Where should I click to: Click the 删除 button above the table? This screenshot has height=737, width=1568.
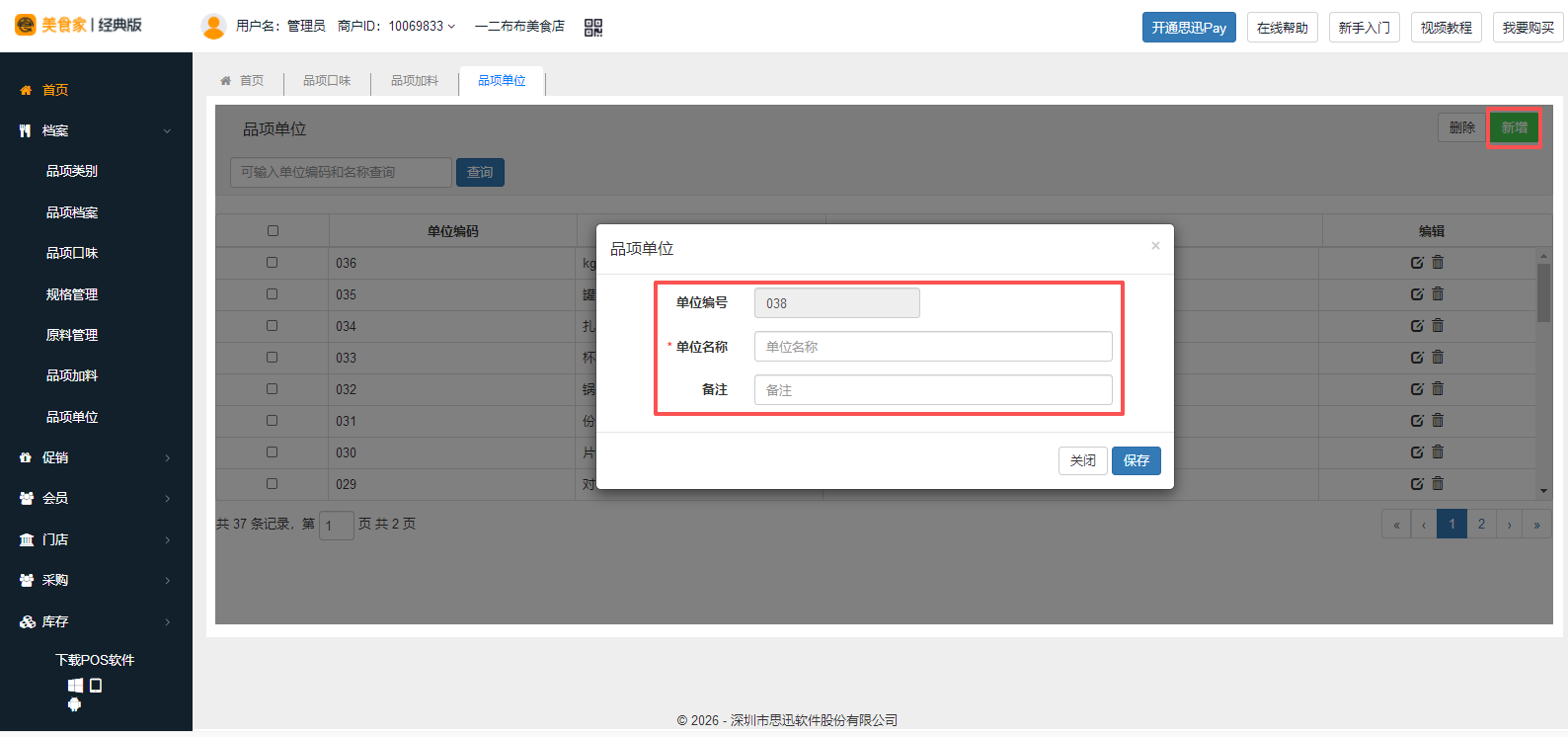click(x=1462, y=127)
